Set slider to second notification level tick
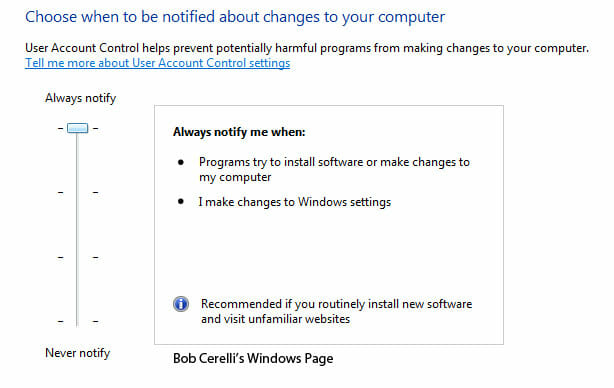This screenshot has width=614, height=388. 78,192
